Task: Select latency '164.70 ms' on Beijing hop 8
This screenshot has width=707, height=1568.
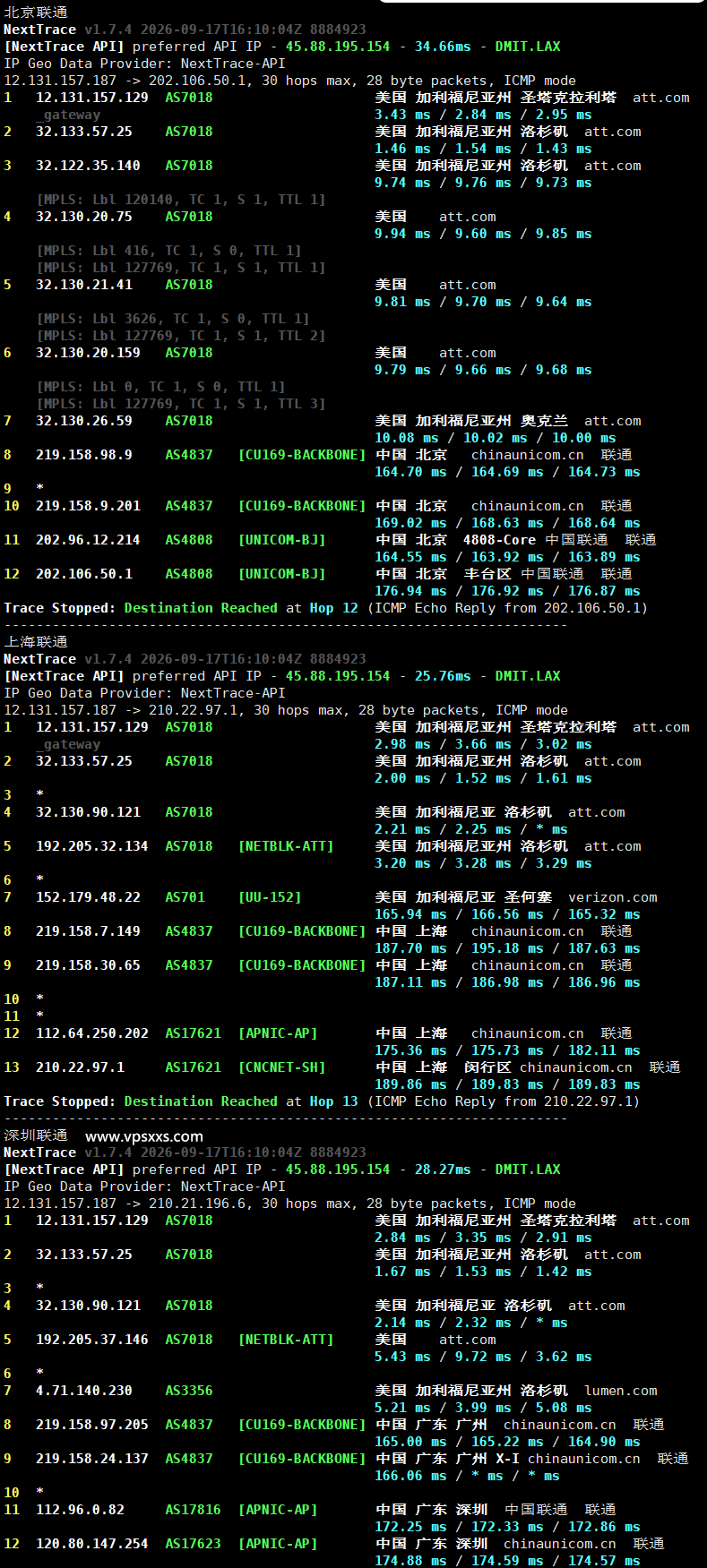Action: click(410, 472)
